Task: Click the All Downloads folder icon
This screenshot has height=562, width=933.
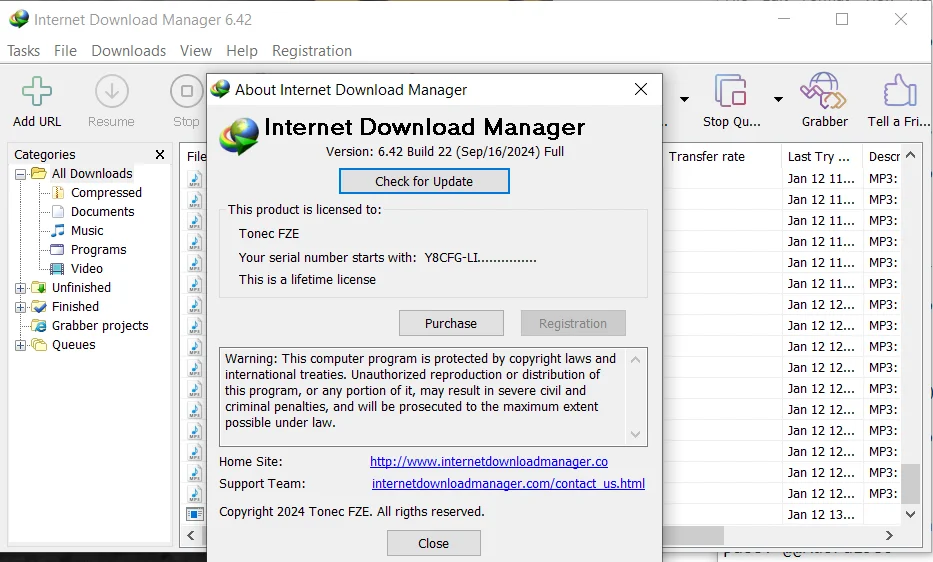Action: click(39, 174)
